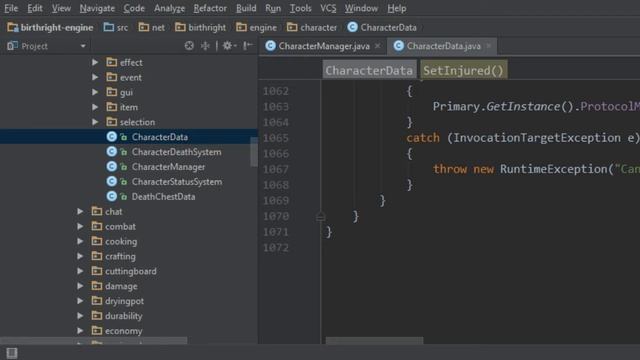Click SetInjured() method breadcrumb
640x360 pixels.
(x=463, y=70)
